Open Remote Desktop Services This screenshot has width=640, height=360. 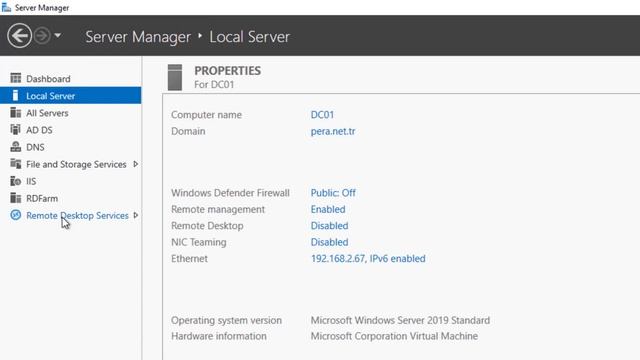point(77,216)
